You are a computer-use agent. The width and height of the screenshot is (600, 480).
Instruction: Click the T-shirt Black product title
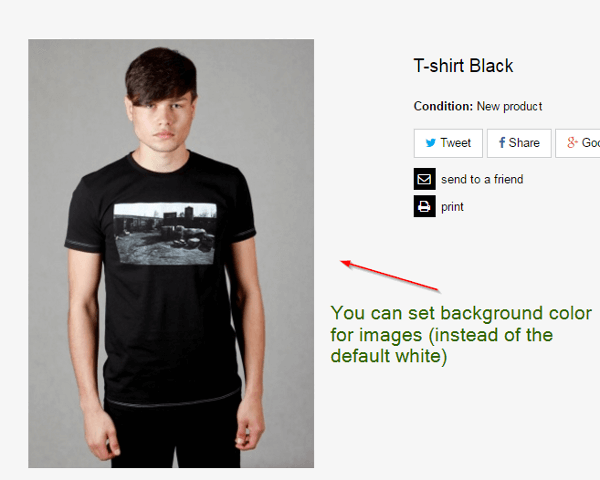click(x=463, y=66)
